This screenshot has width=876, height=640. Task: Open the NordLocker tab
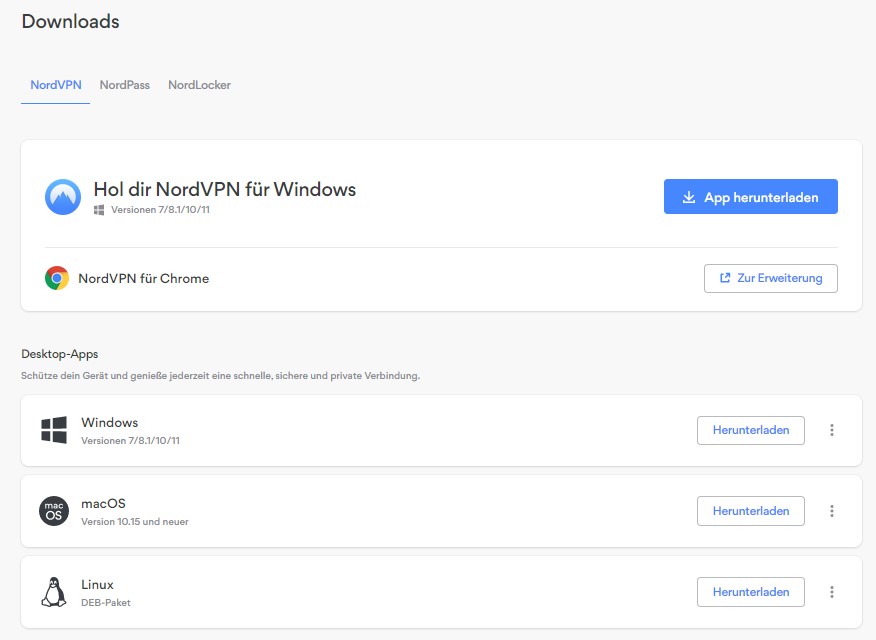coord(199,85)
